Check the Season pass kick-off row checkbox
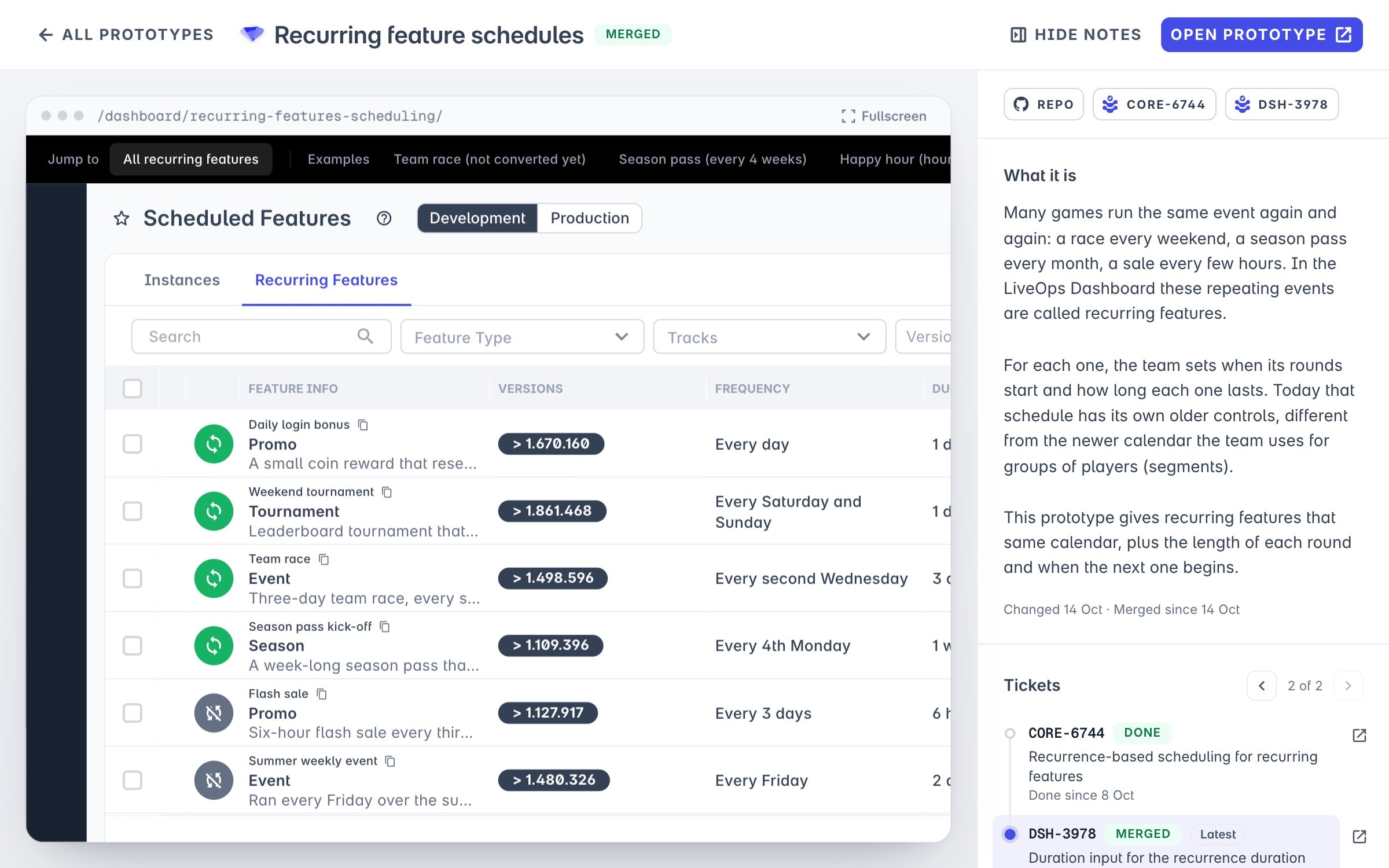Viewport: 1389px width, 868px height. (x=133, y=645)
